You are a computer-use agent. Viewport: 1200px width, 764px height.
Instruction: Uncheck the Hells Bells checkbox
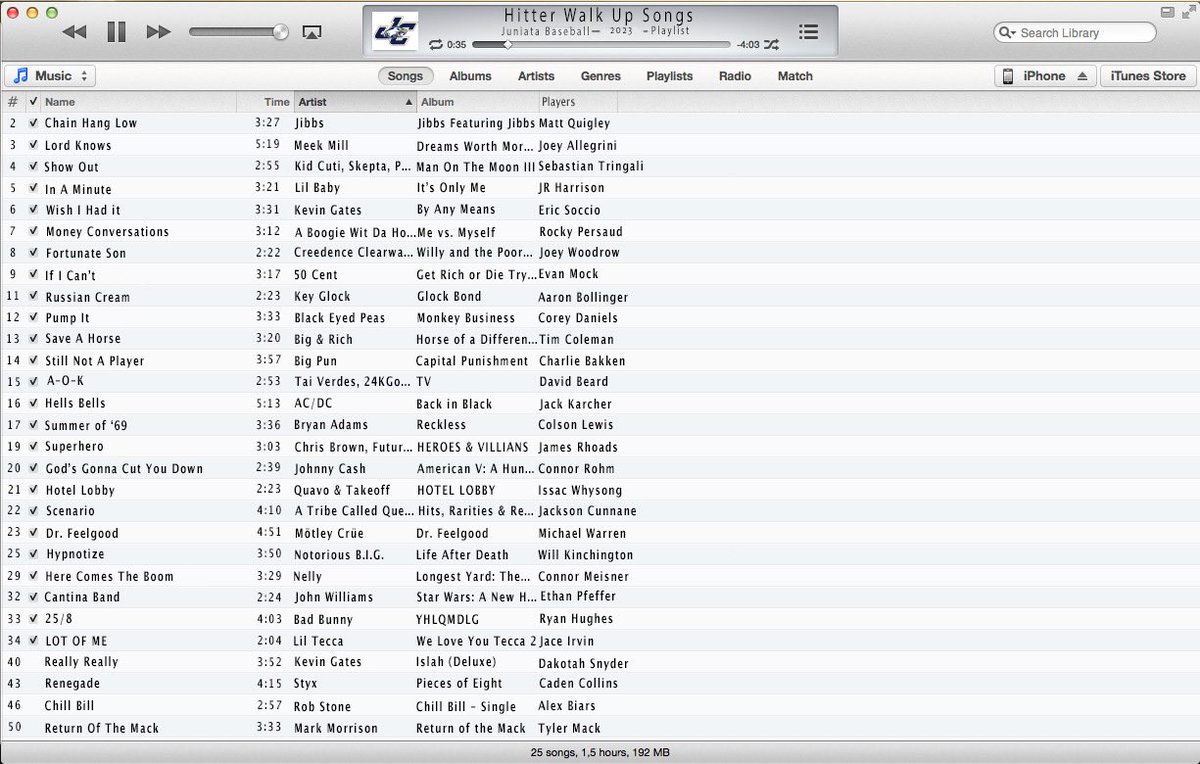(33, 403)
